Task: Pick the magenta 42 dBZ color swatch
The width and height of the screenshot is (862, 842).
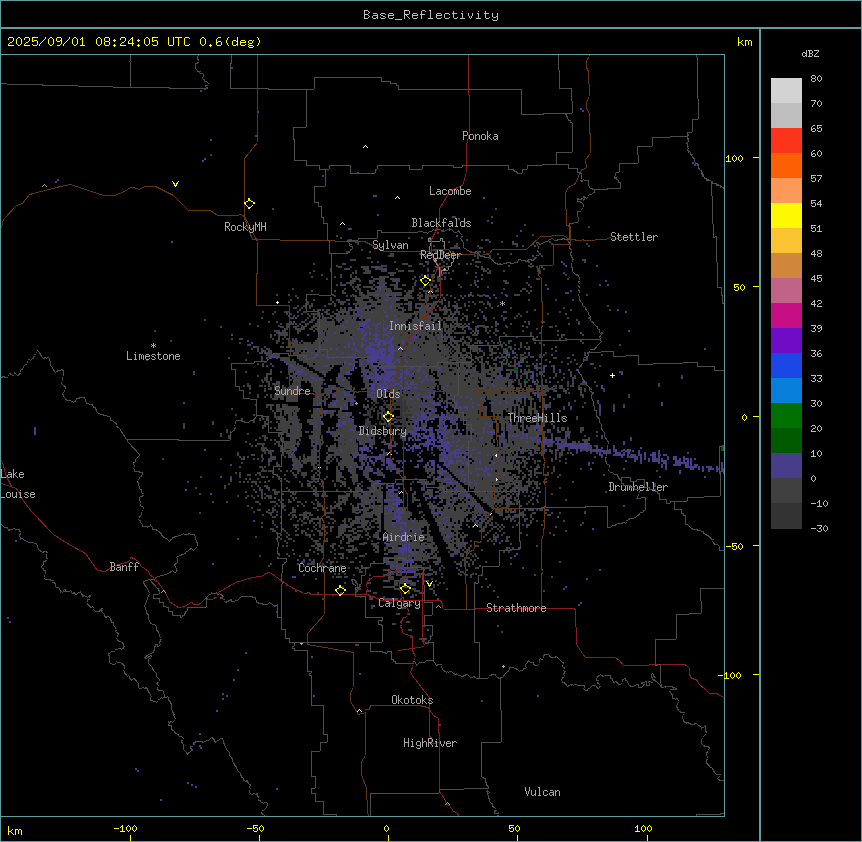Action: click(786, 315)
